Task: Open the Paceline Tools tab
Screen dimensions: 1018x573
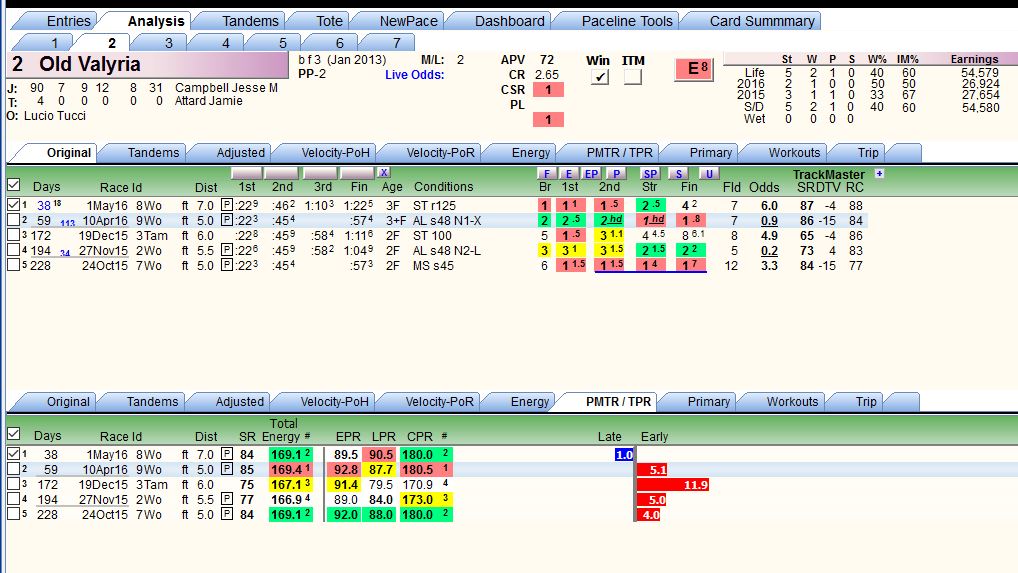Action: point(627,21)
